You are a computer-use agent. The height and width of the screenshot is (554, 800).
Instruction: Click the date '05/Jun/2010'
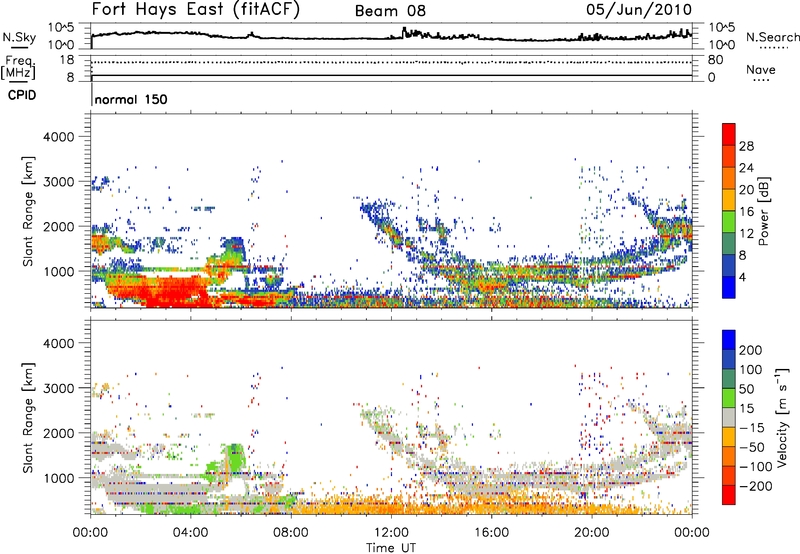point(639,10)
